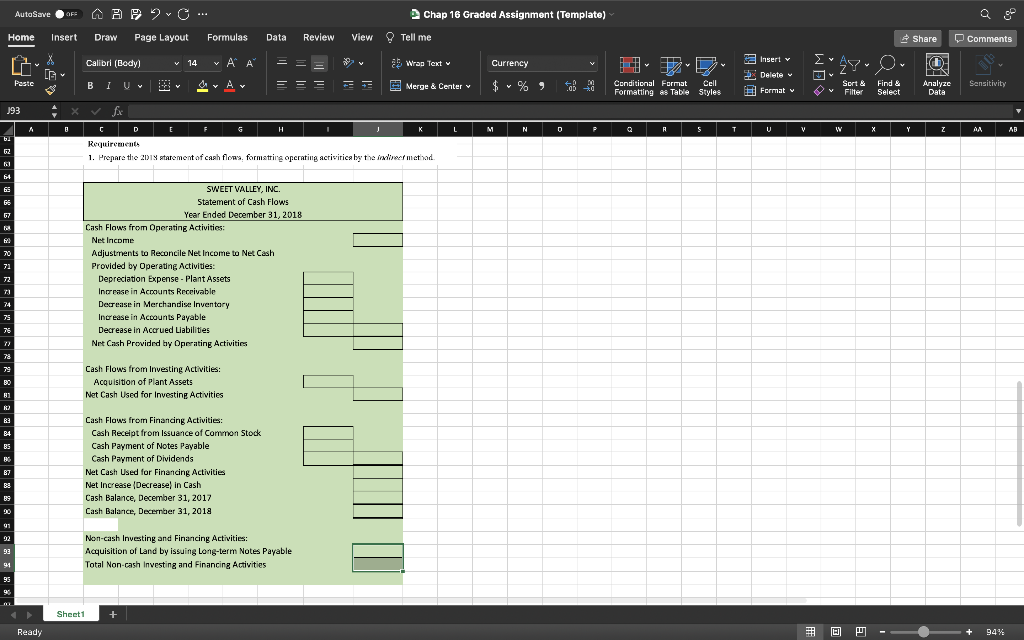Screen dimensions: 1024x640
Task: Increase font size with larger A icon
Action: point(231,63)
